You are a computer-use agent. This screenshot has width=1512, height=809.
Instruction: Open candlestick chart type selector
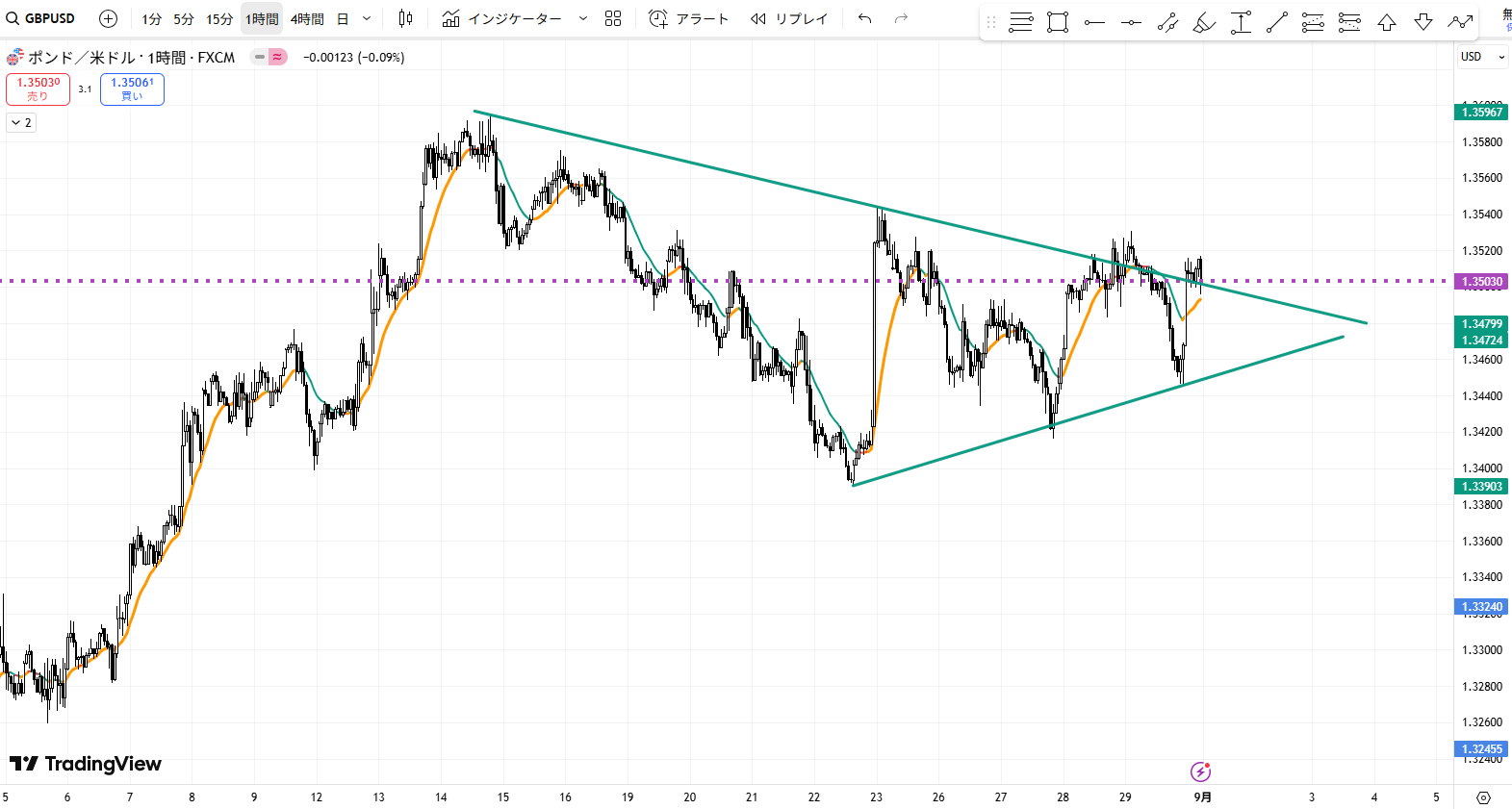[405, 18]
